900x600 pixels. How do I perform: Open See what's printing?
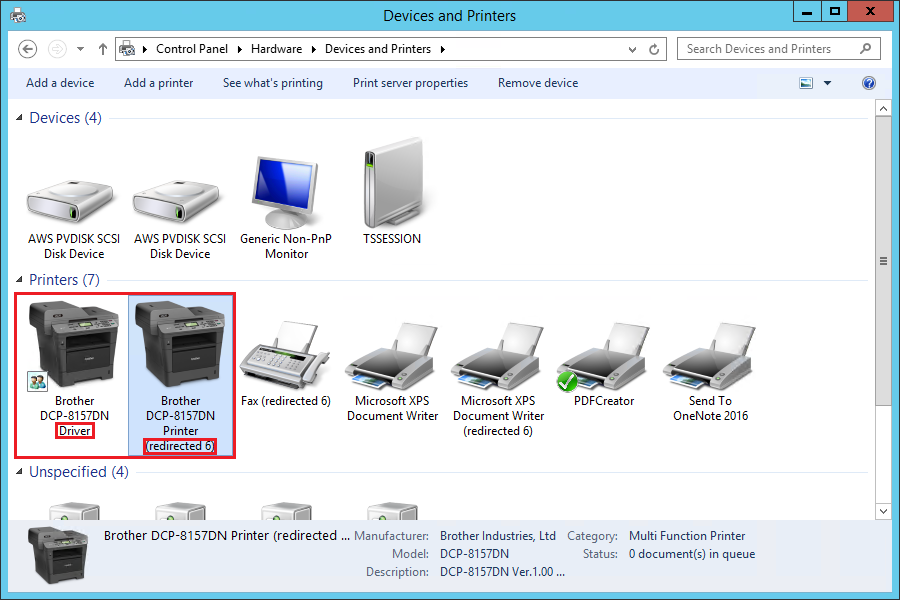pos(273,83)
